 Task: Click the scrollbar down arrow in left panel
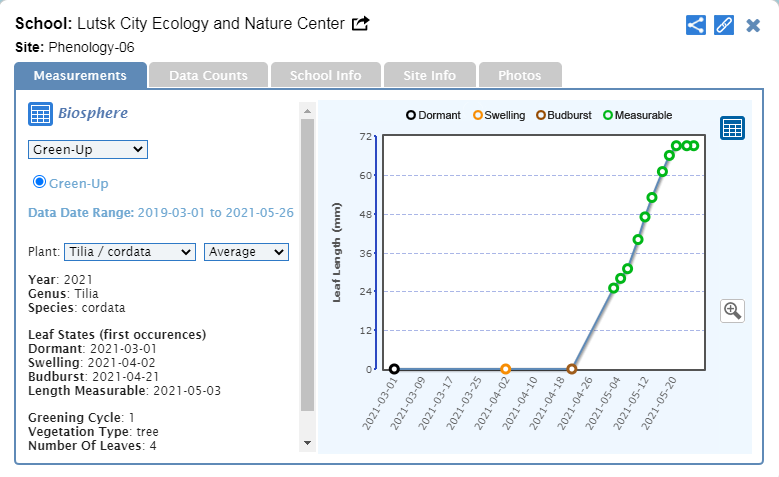(x=307, y=443)
